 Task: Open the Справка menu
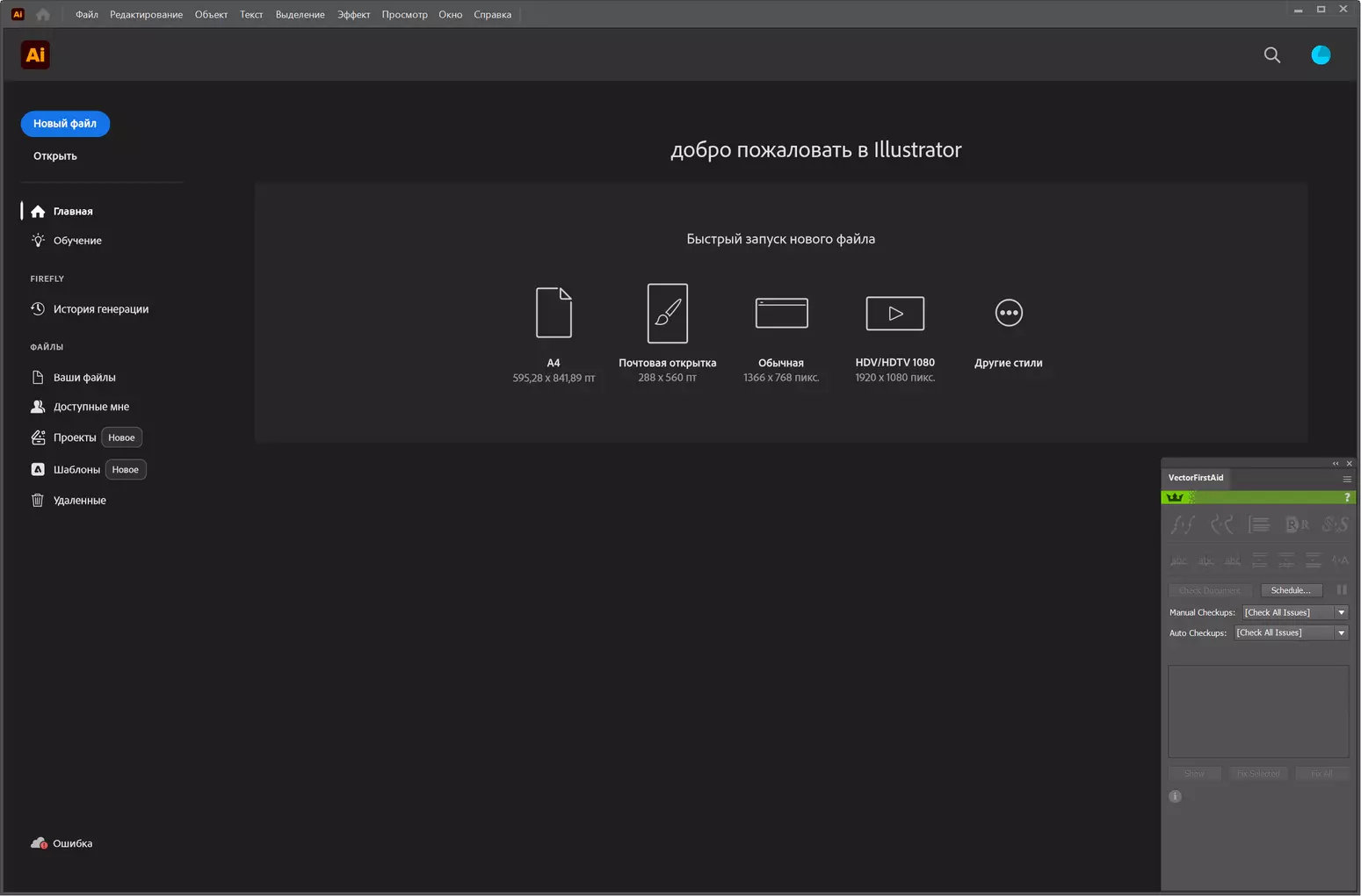coord(492,14)
